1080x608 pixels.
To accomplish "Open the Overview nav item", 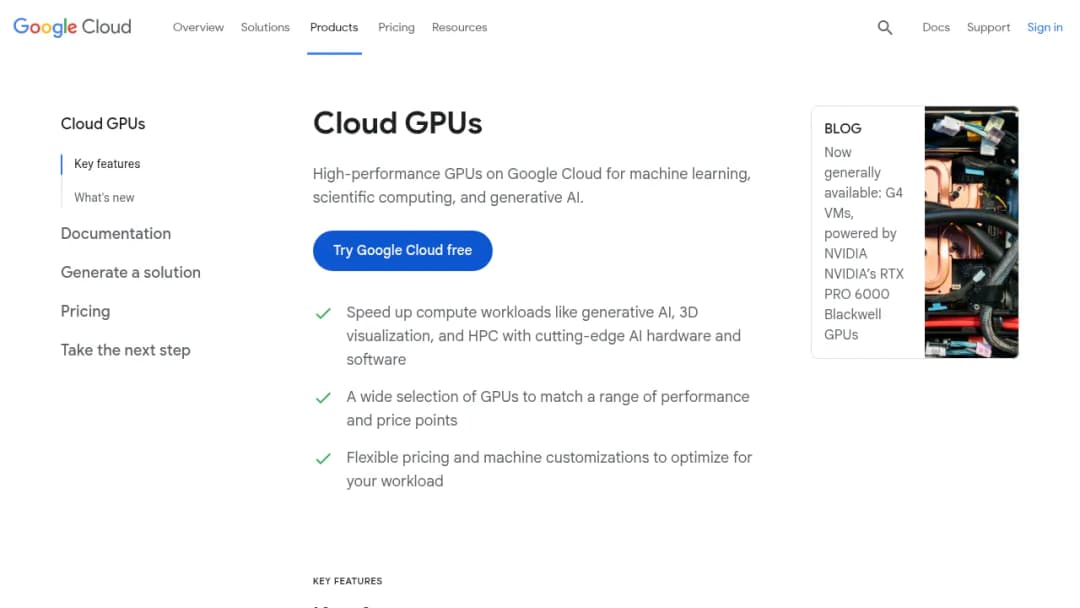I will pos(198,28).
